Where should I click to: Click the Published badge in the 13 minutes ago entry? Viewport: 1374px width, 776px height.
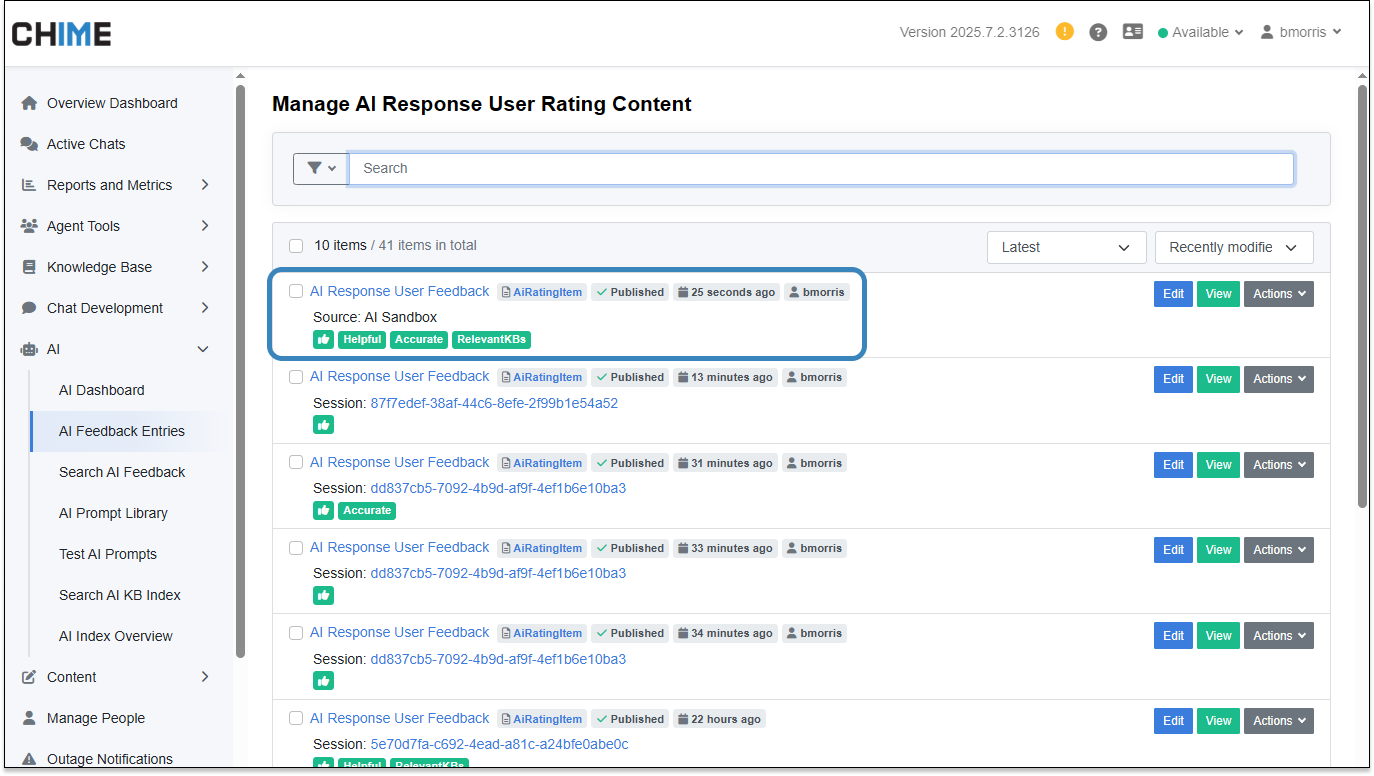pyautogui.click(x=629, y=377)
